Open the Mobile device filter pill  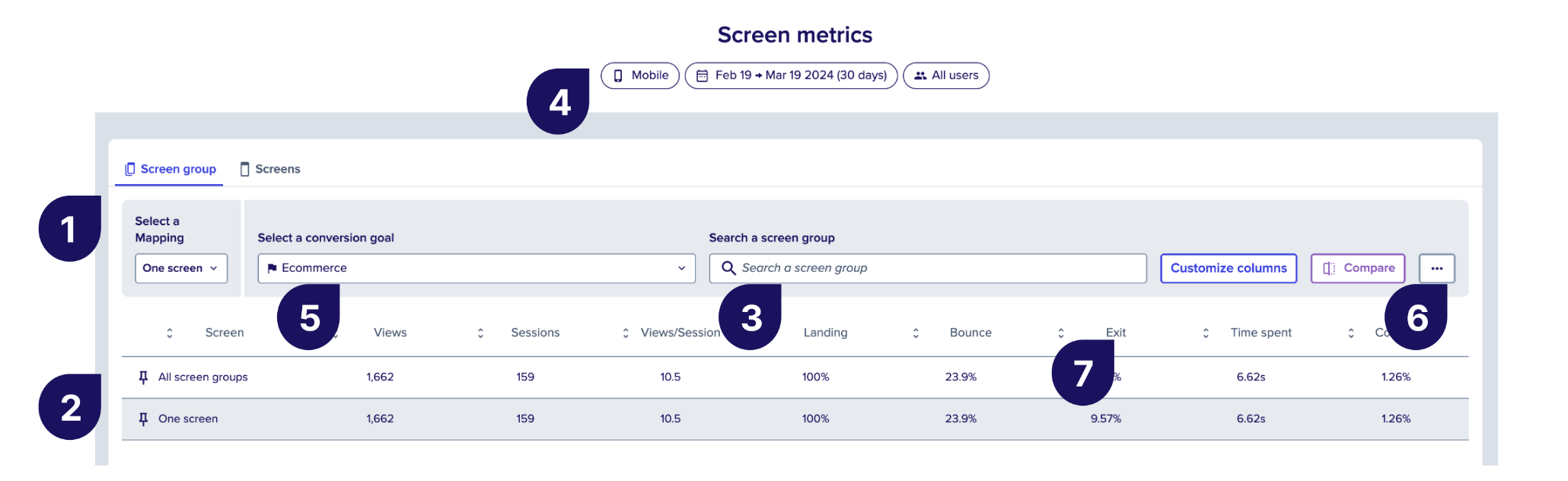(x=640, y=75)
